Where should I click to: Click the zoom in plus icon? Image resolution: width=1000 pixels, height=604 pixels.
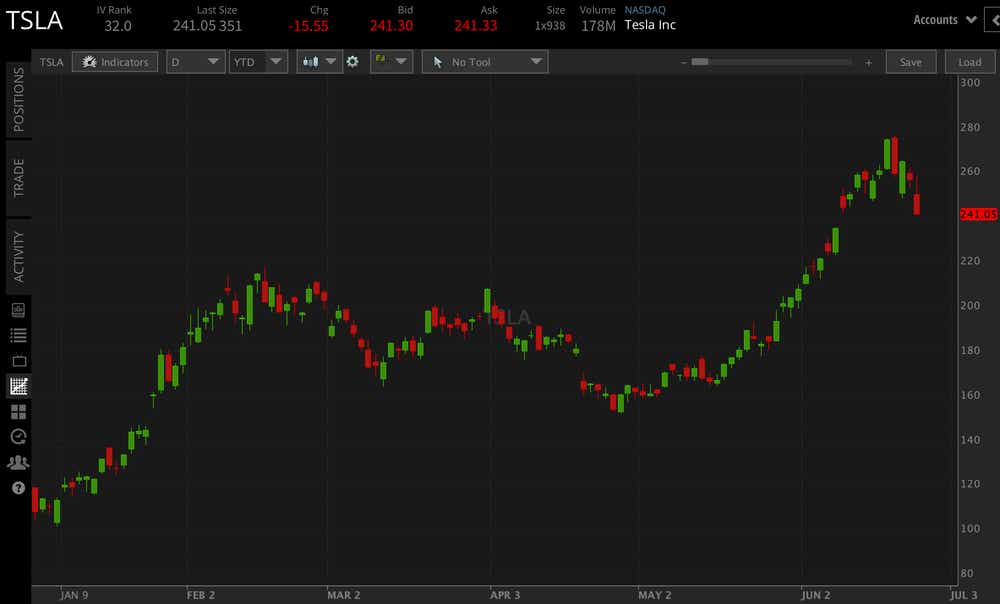pos(868,63)
